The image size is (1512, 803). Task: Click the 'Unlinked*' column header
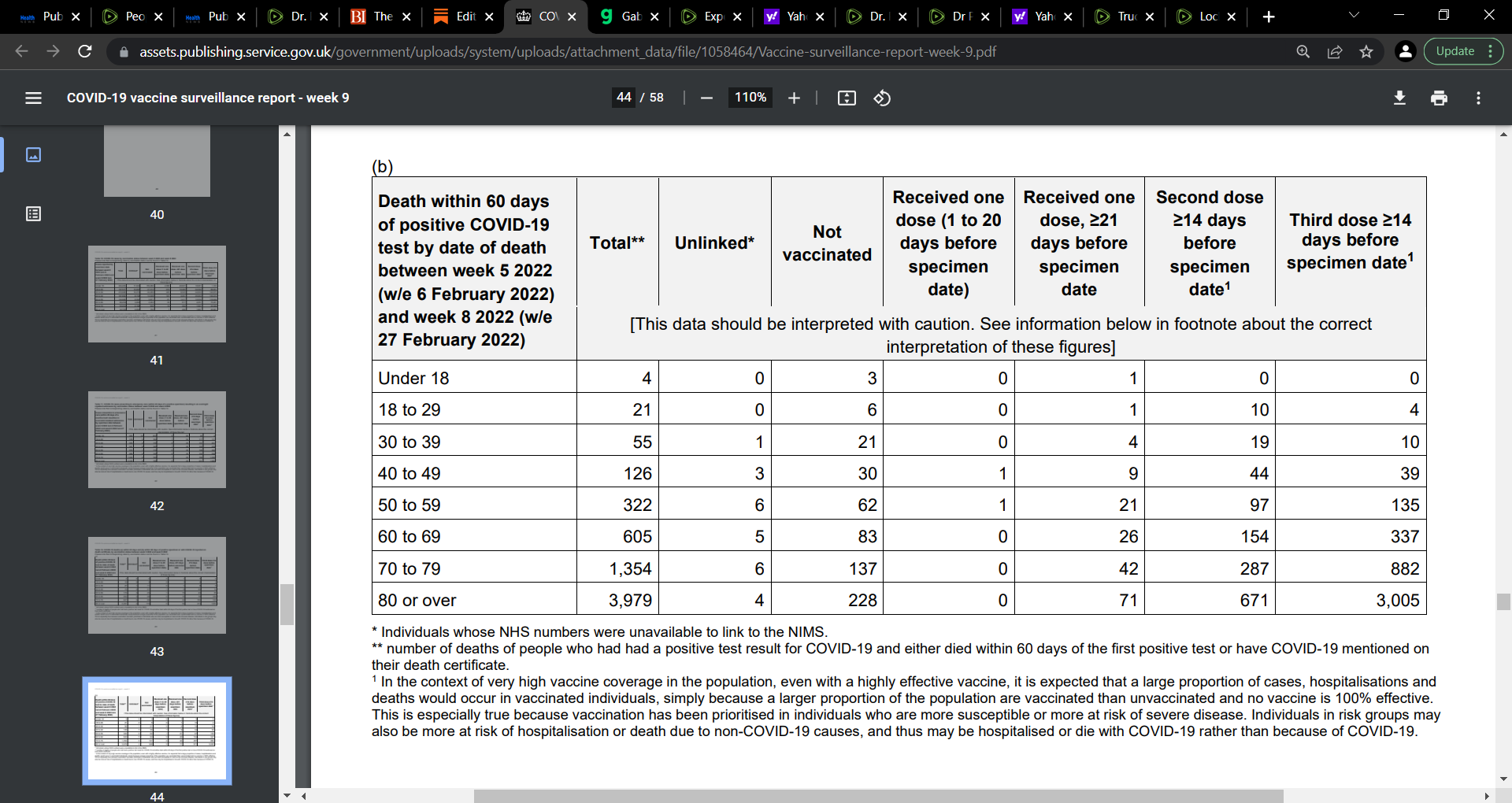(714, 242)
